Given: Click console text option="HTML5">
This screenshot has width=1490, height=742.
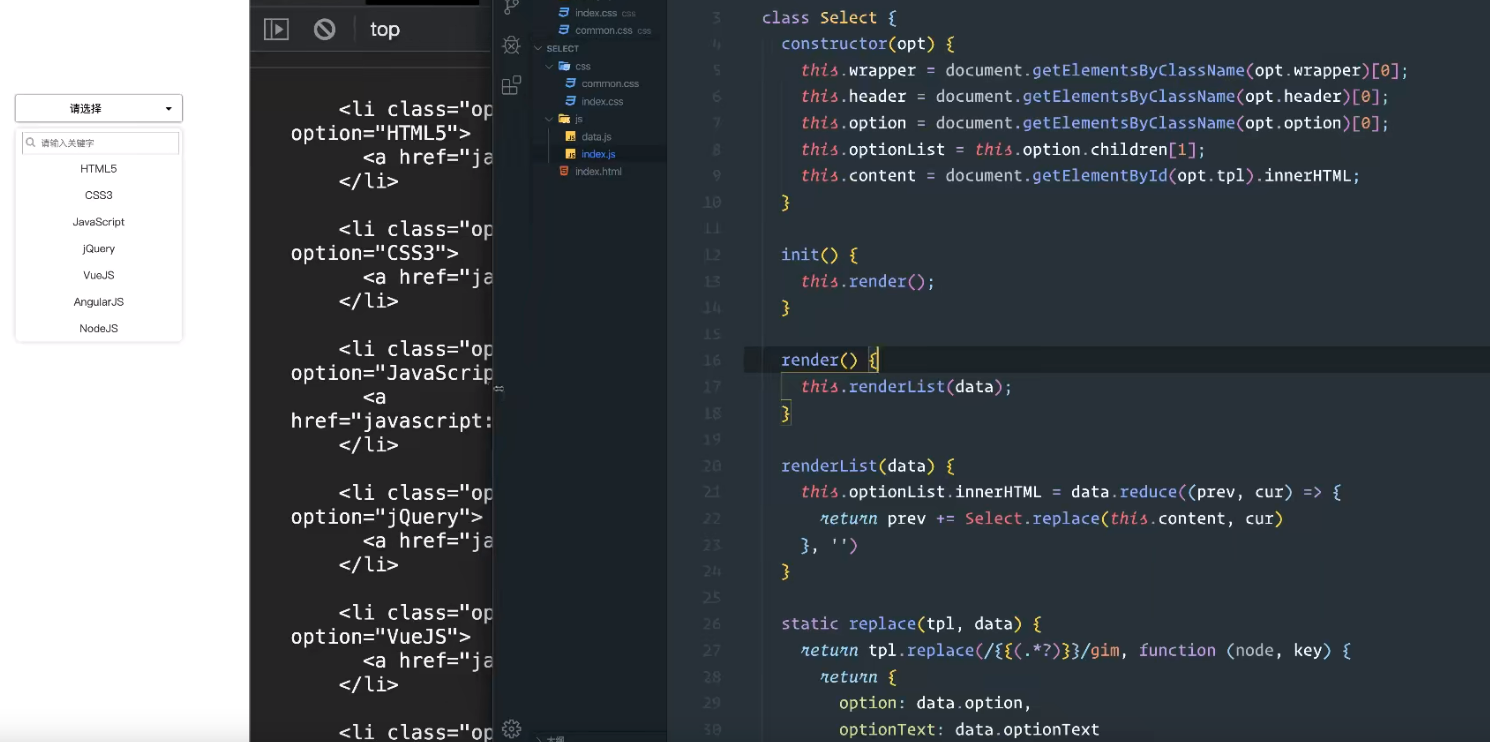Looking at the screenshot, I should (x=380, y=133).
